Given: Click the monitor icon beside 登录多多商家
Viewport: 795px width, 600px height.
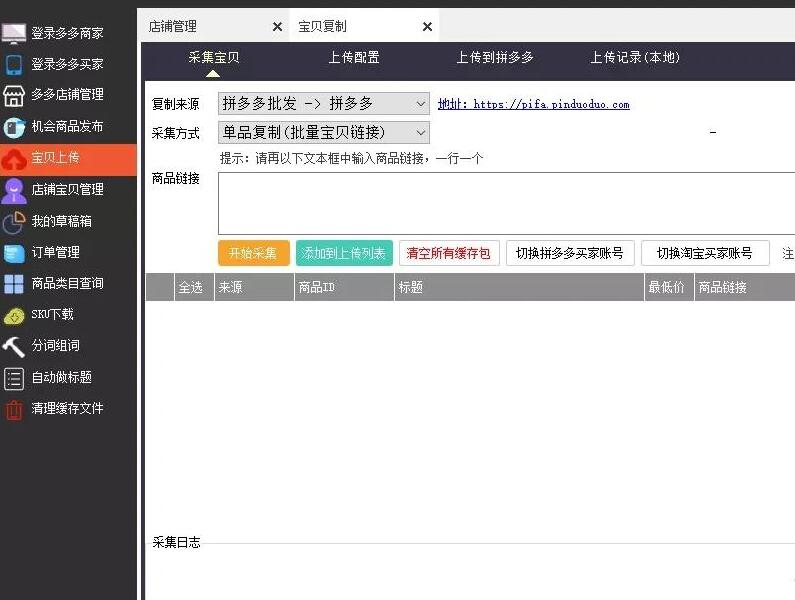Looking at the screenshot, I should 14,33.
